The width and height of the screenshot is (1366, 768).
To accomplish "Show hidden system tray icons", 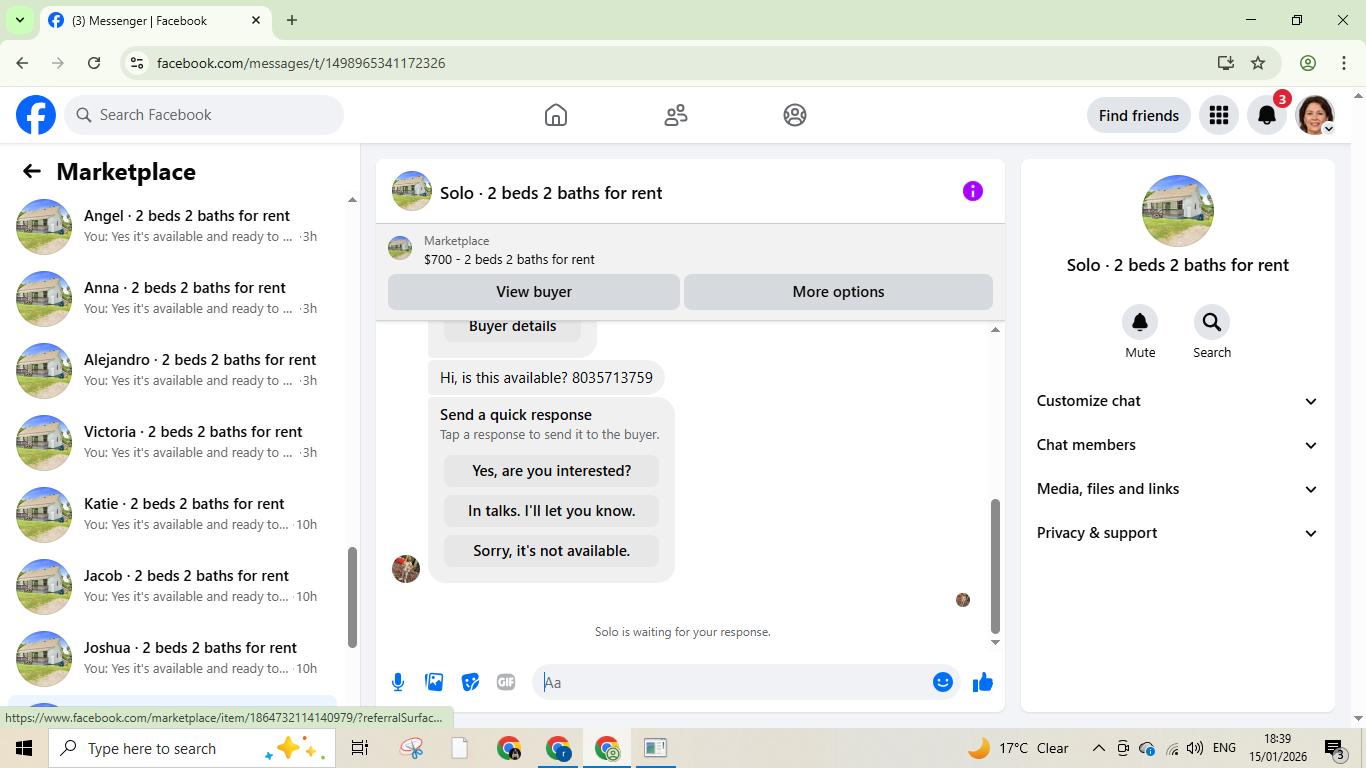I will [1099, 748].
